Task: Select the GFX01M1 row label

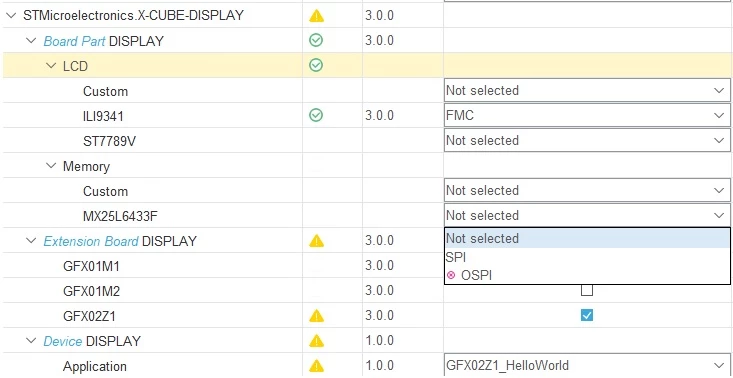Action: click(91, 266)
